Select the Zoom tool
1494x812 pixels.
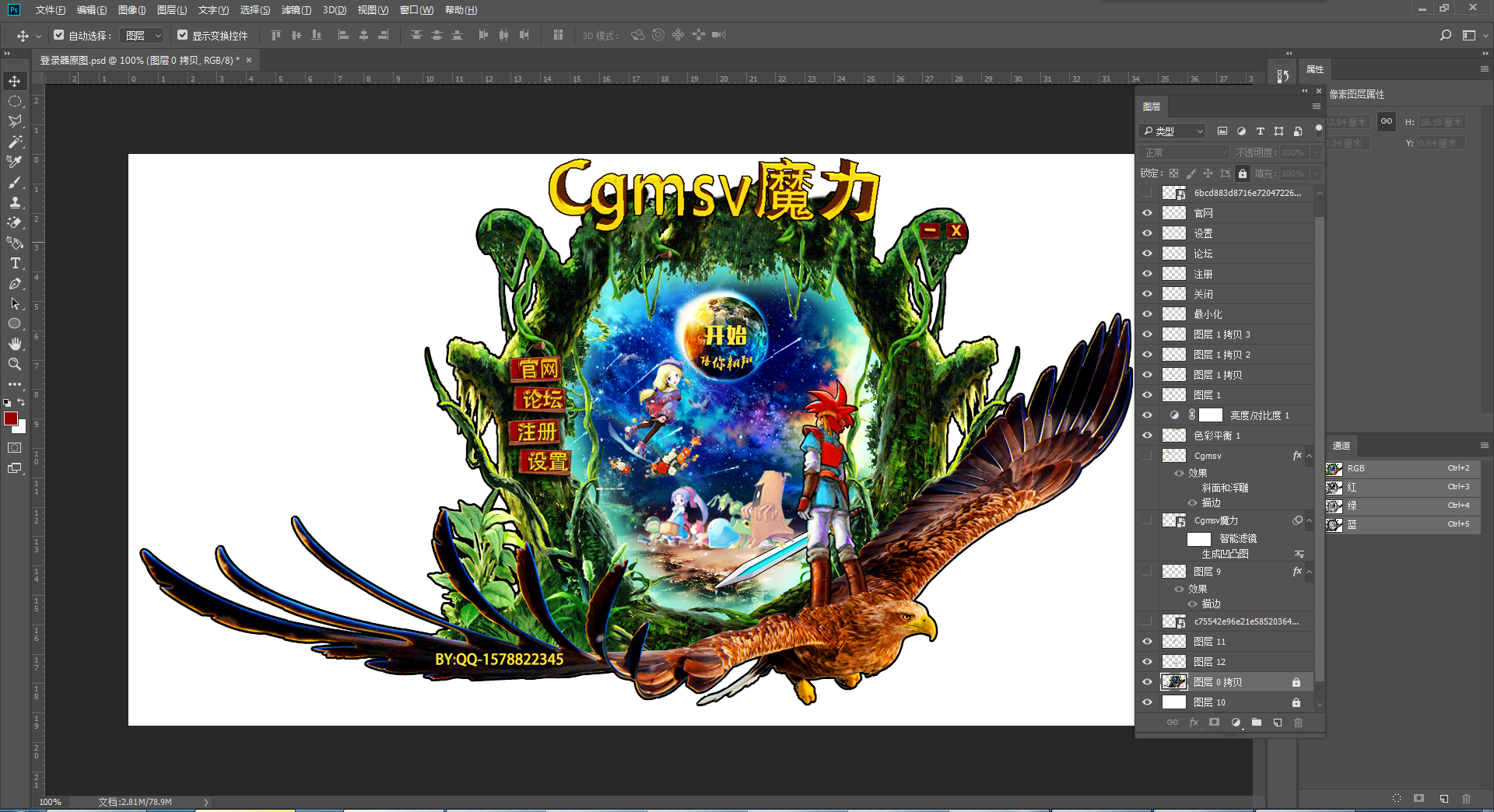(x=15, y=364)
